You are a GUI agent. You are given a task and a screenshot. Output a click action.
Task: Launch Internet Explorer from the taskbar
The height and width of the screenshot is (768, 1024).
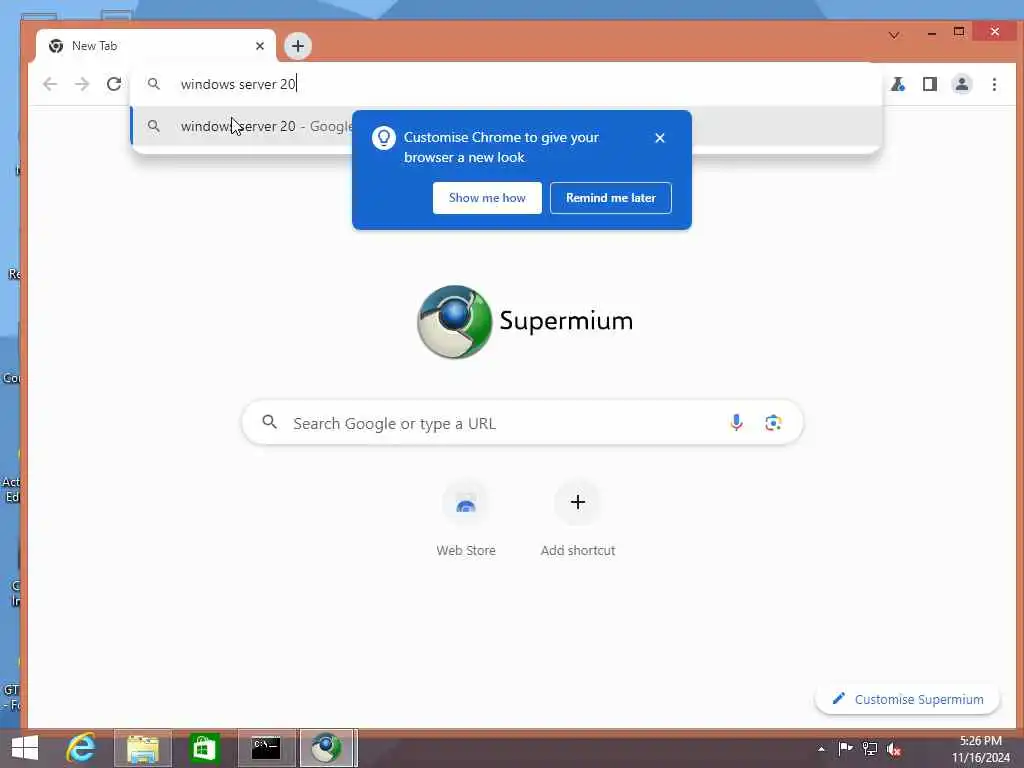pos(81,748)
